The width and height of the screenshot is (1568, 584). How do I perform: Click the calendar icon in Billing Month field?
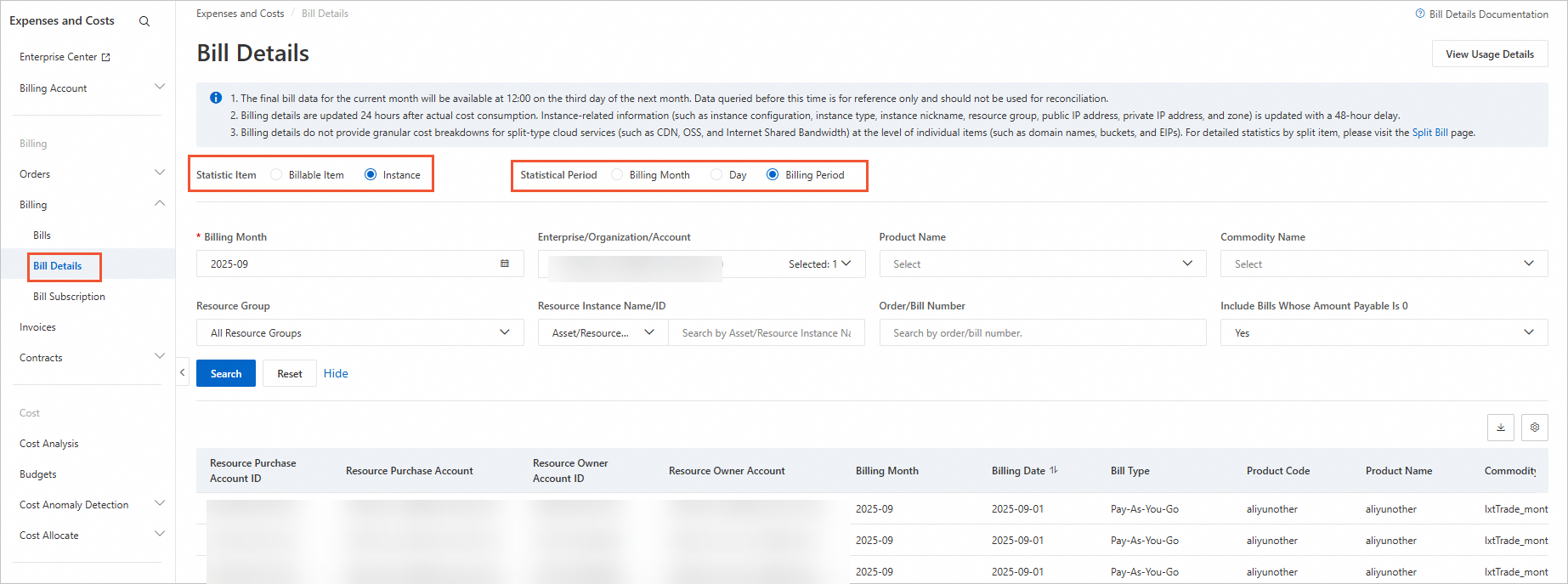coord(505,264)
